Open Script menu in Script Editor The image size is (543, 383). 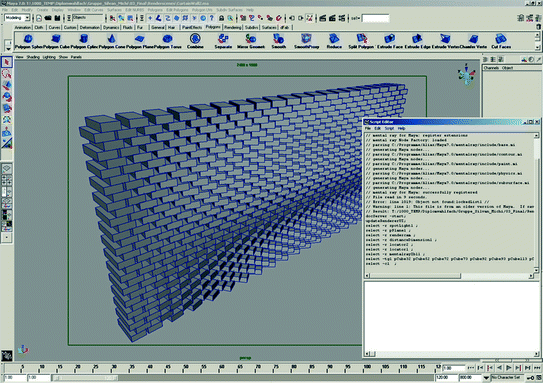[389, 128]
